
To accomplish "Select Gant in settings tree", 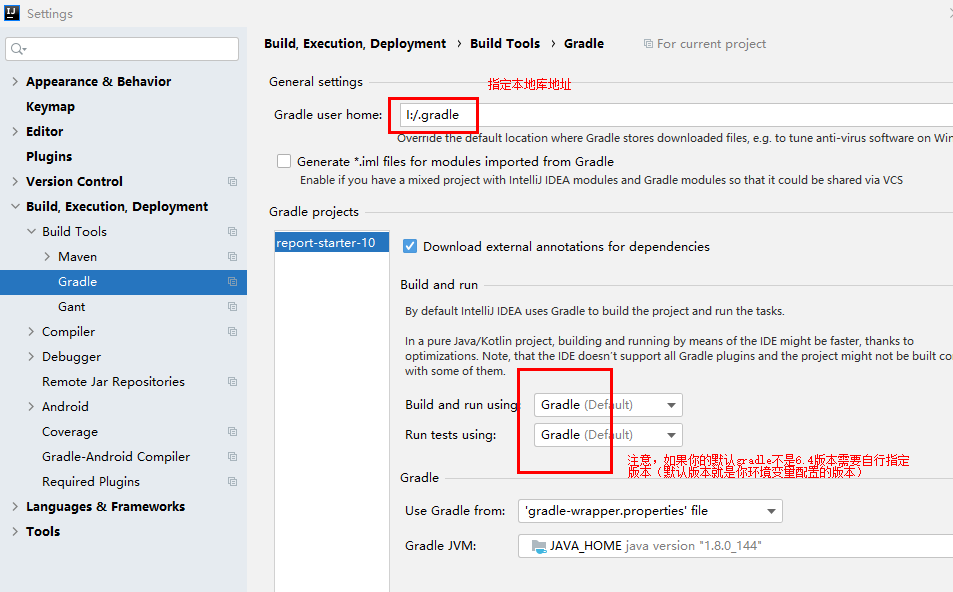I will point(72,306).
